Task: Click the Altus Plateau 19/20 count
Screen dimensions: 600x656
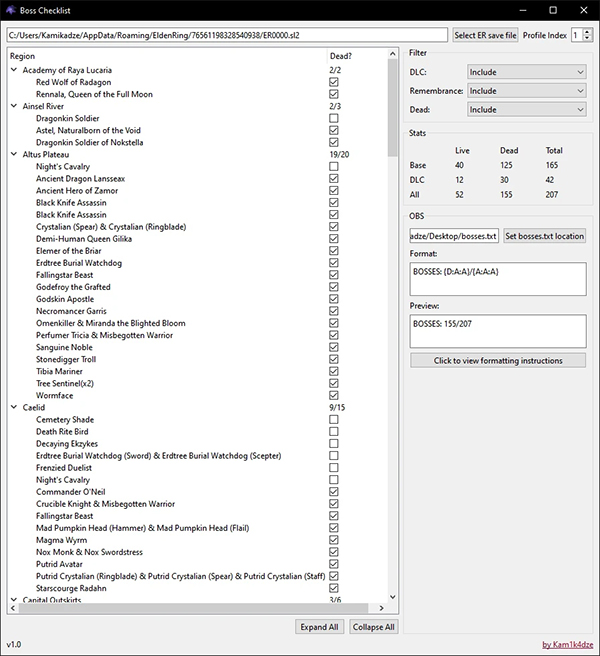Action: (x=339, y=154)
